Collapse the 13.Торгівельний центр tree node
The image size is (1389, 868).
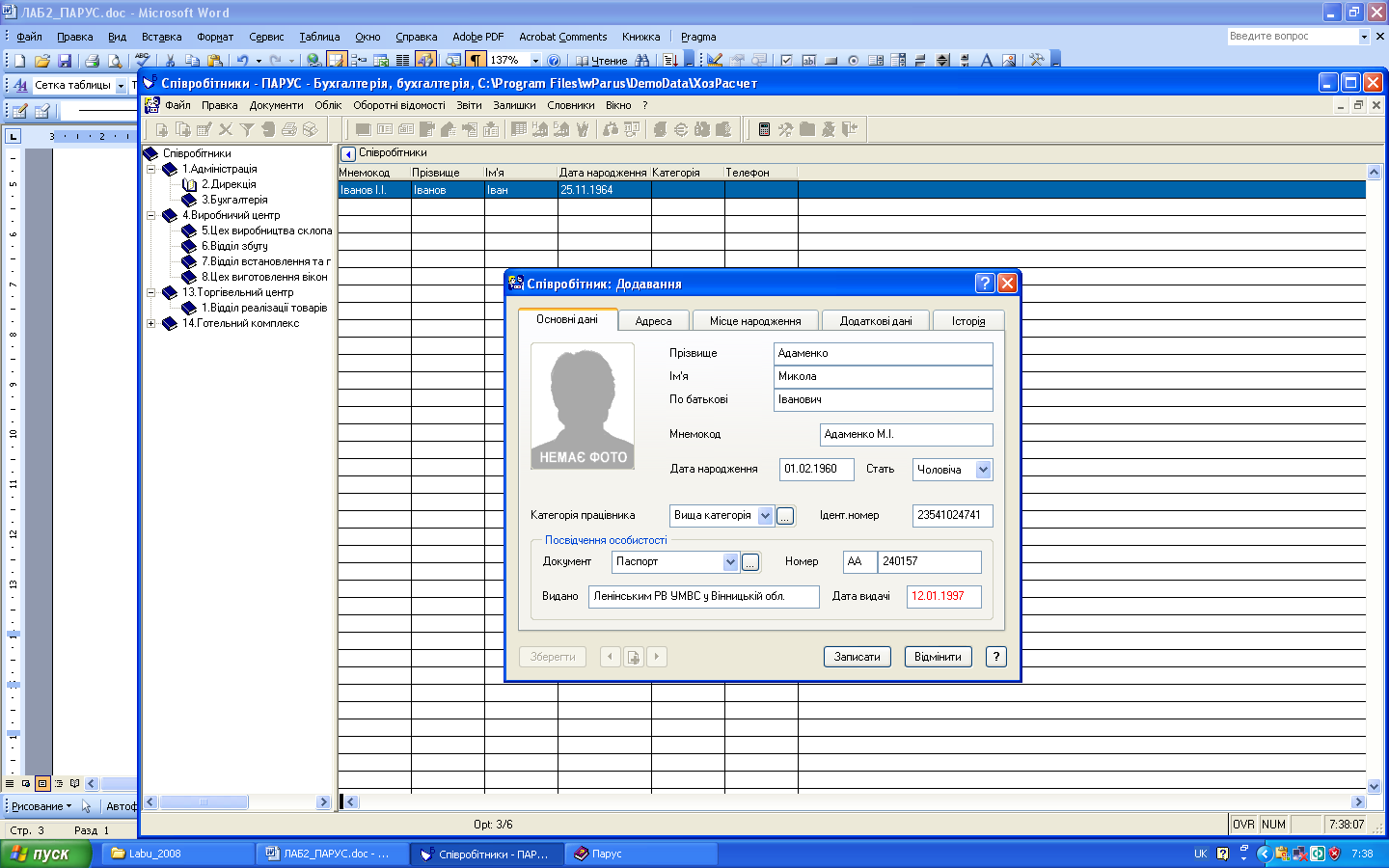pyautogui.click(x=150, y=292)
